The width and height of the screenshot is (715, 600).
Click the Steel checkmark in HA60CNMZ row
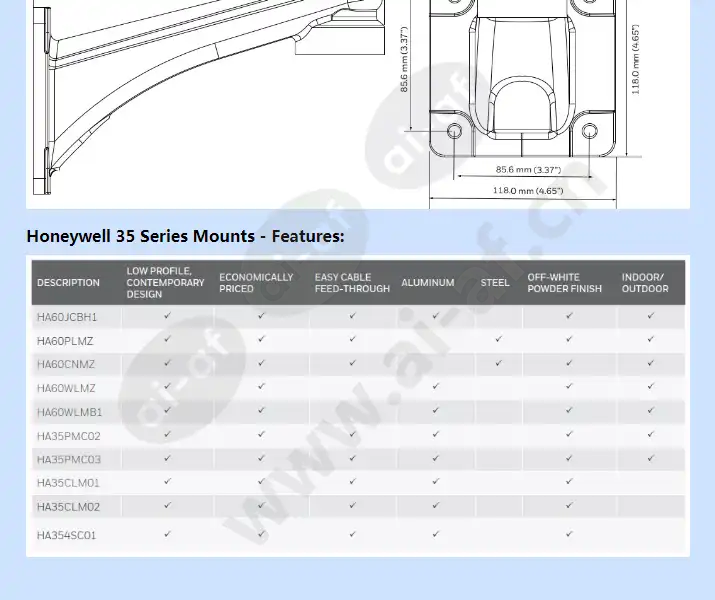click(498, 363)
